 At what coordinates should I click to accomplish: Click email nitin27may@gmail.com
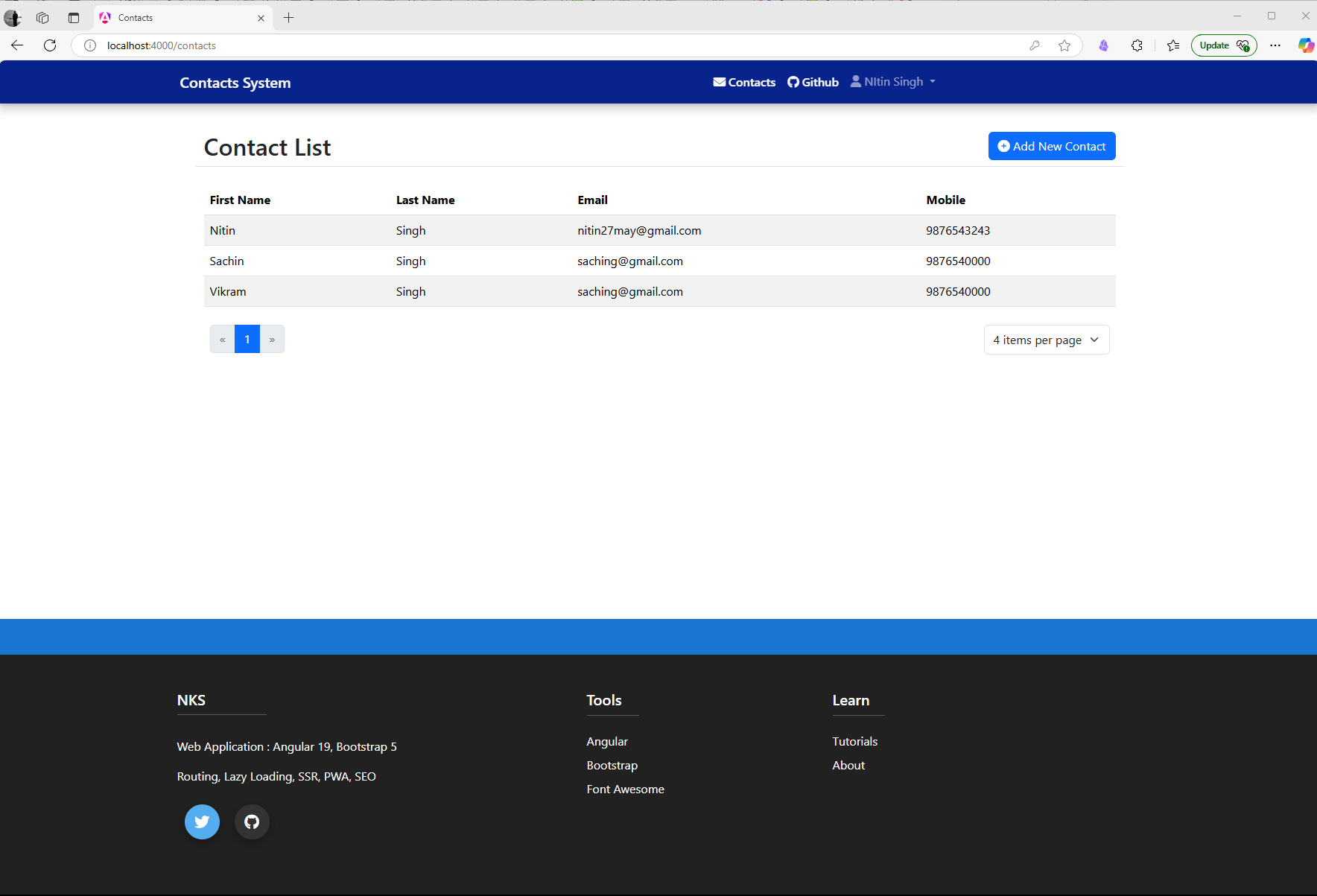(x=639, y=230)
